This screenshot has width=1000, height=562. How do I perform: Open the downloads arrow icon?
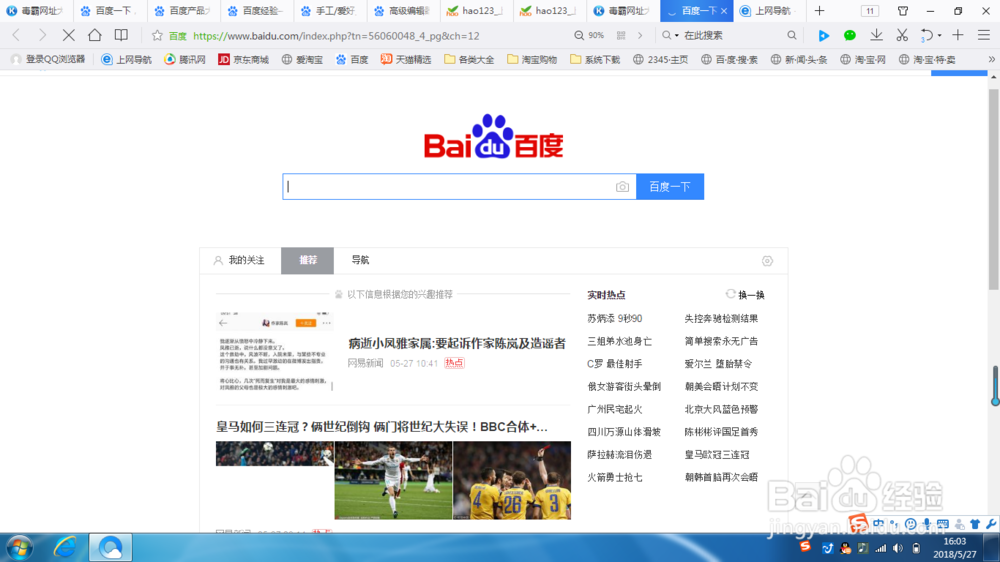click(x=876, y=35)
